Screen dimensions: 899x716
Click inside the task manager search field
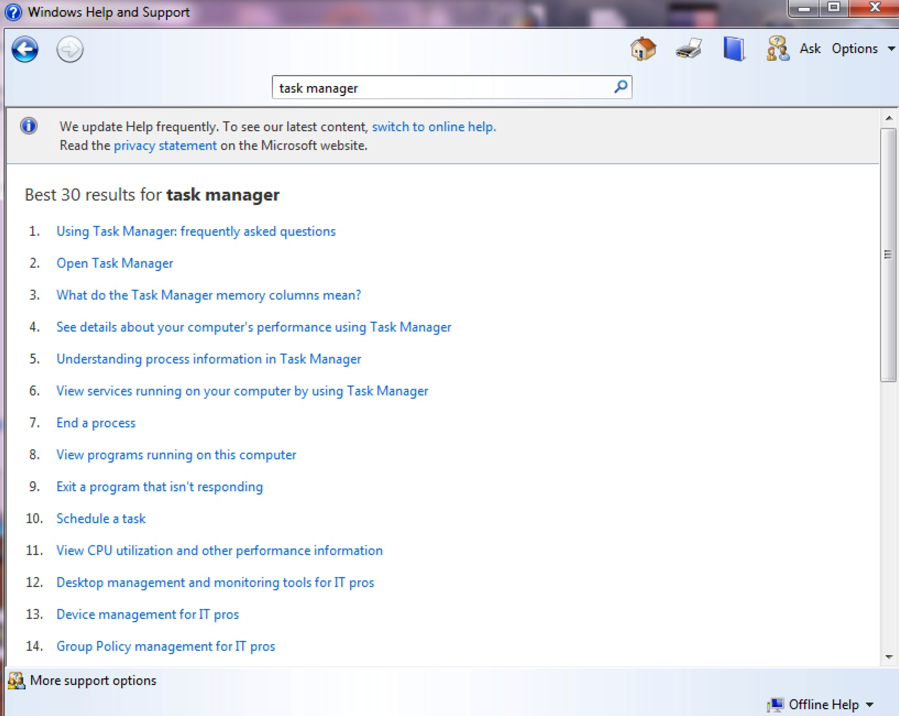coord(440,88)
